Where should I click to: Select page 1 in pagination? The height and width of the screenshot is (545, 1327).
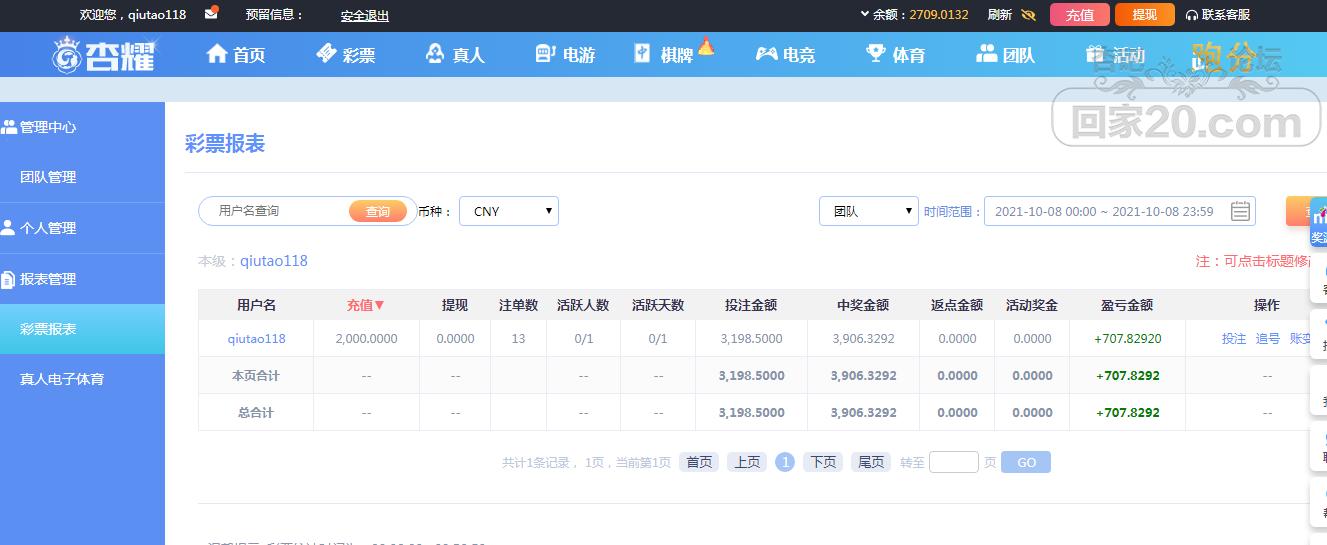click(x=785, y=462)
